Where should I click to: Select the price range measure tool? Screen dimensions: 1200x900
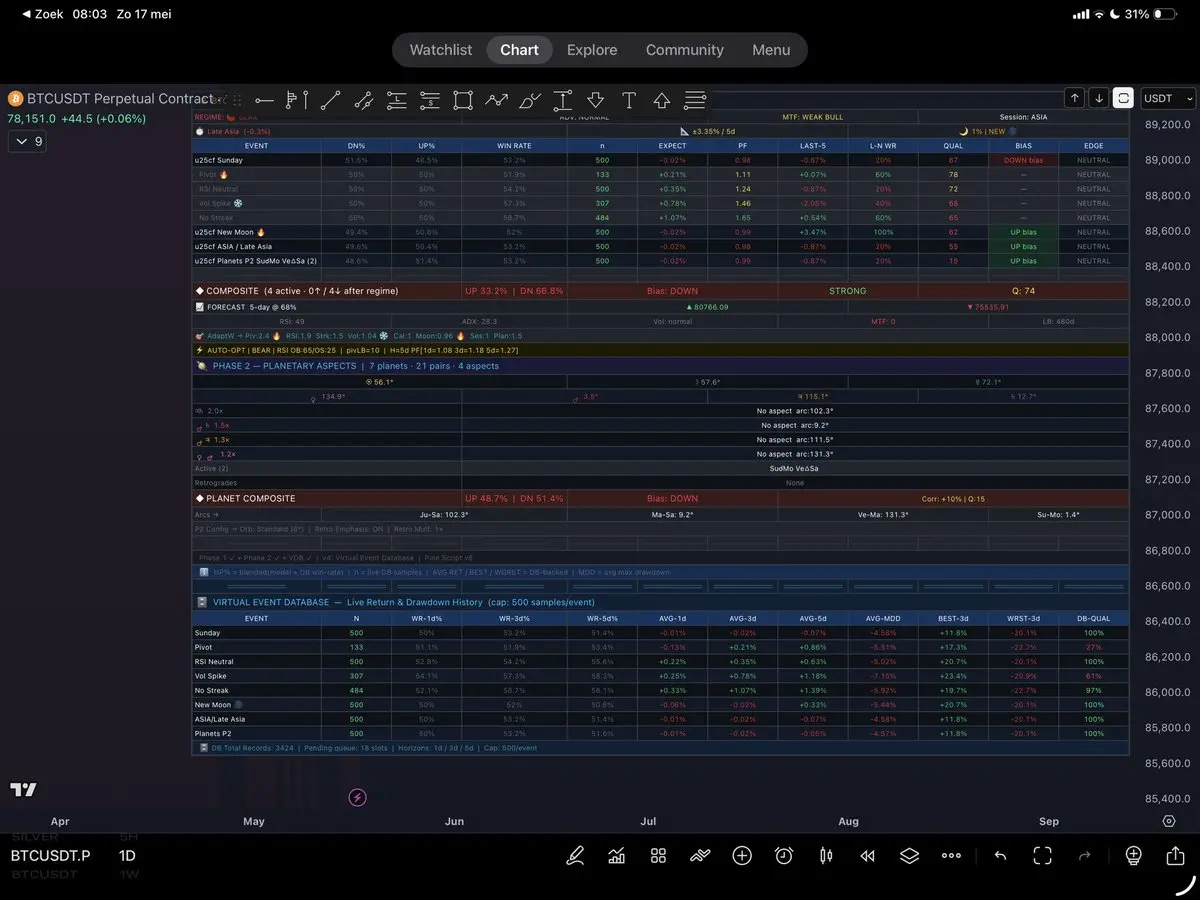pyautogui.click(x=563, y=100)
